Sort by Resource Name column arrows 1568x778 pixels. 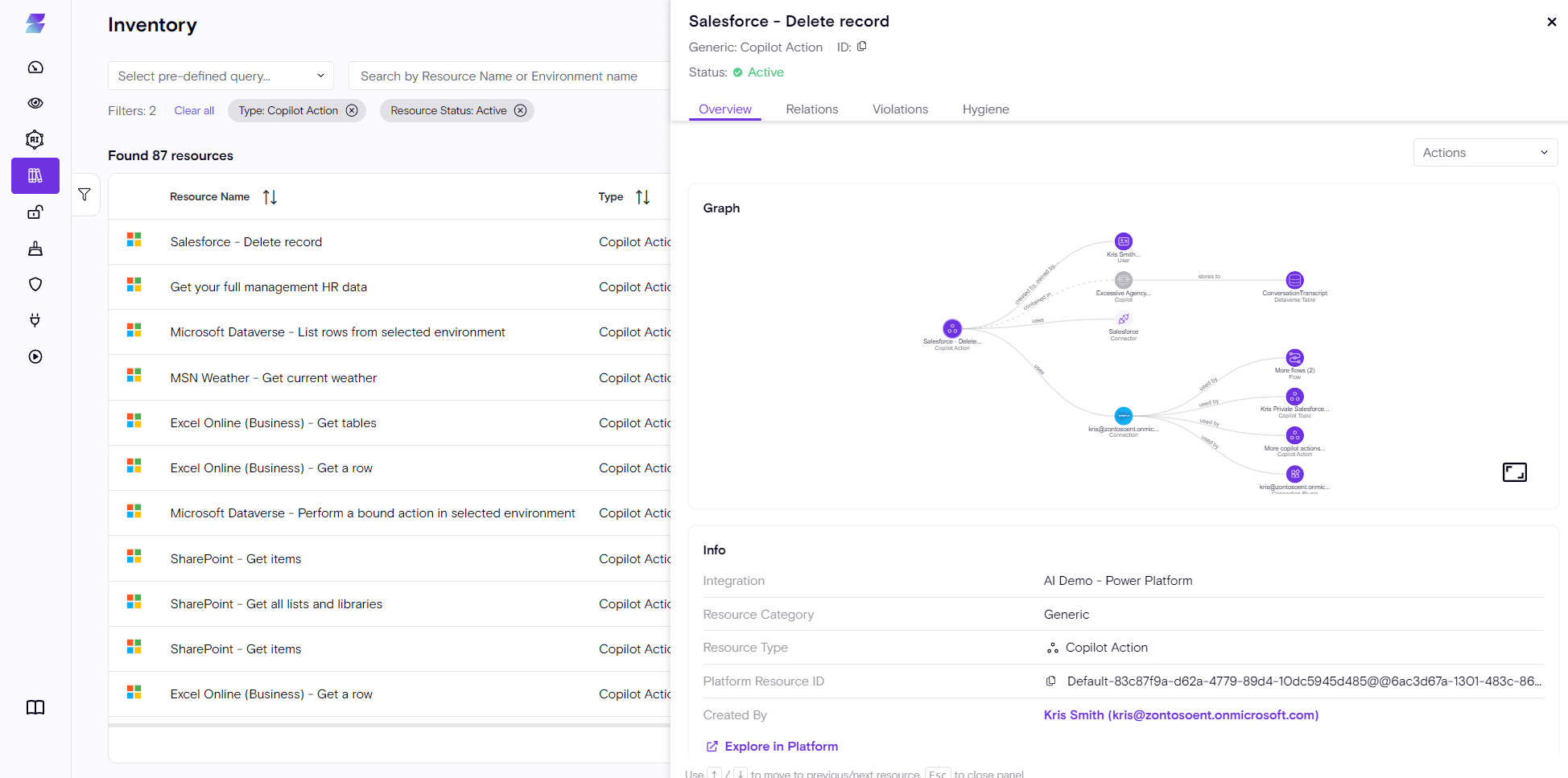point(270,197)
